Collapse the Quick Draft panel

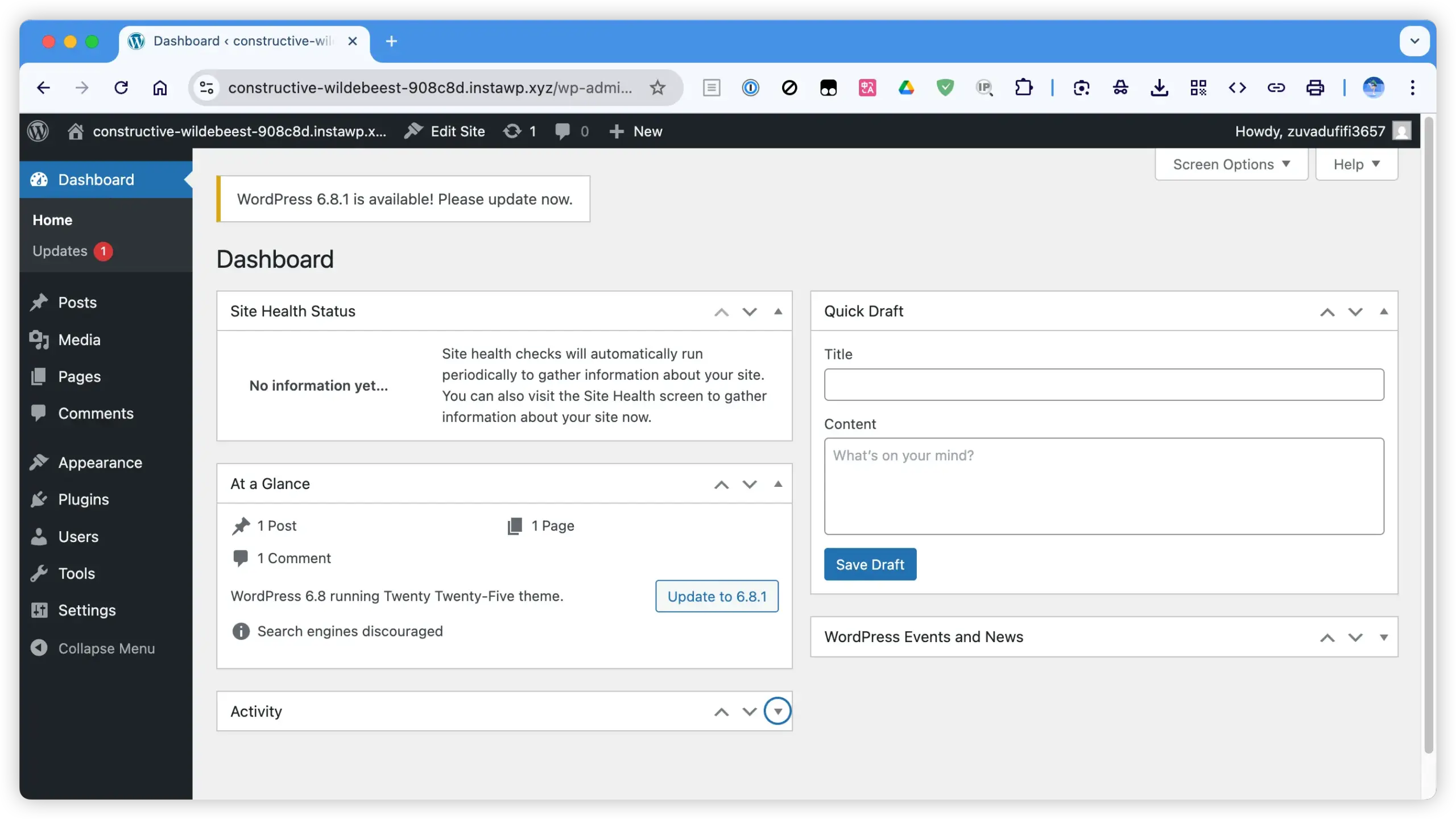(1383, 311)
